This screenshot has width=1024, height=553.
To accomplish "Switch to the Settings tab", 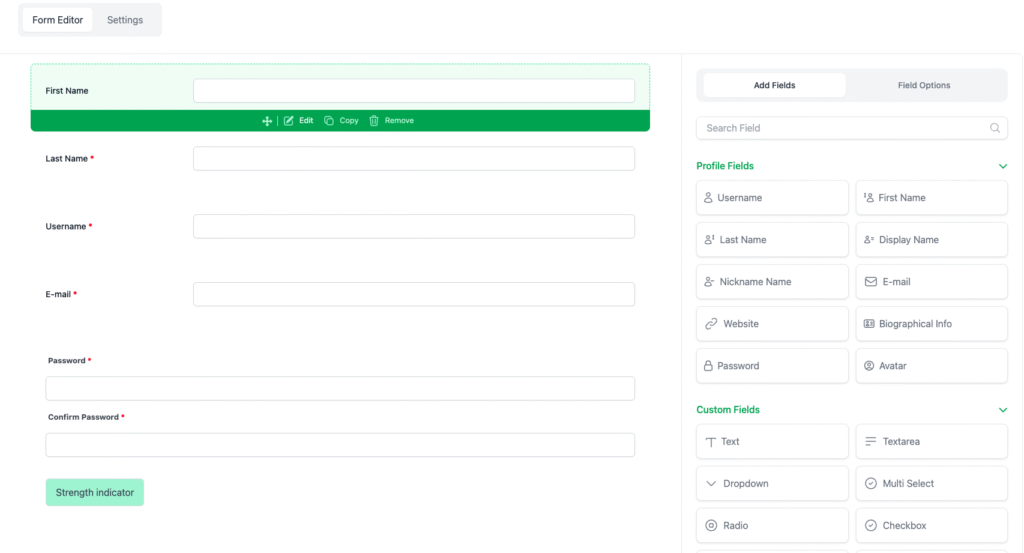I will [125, 20].
